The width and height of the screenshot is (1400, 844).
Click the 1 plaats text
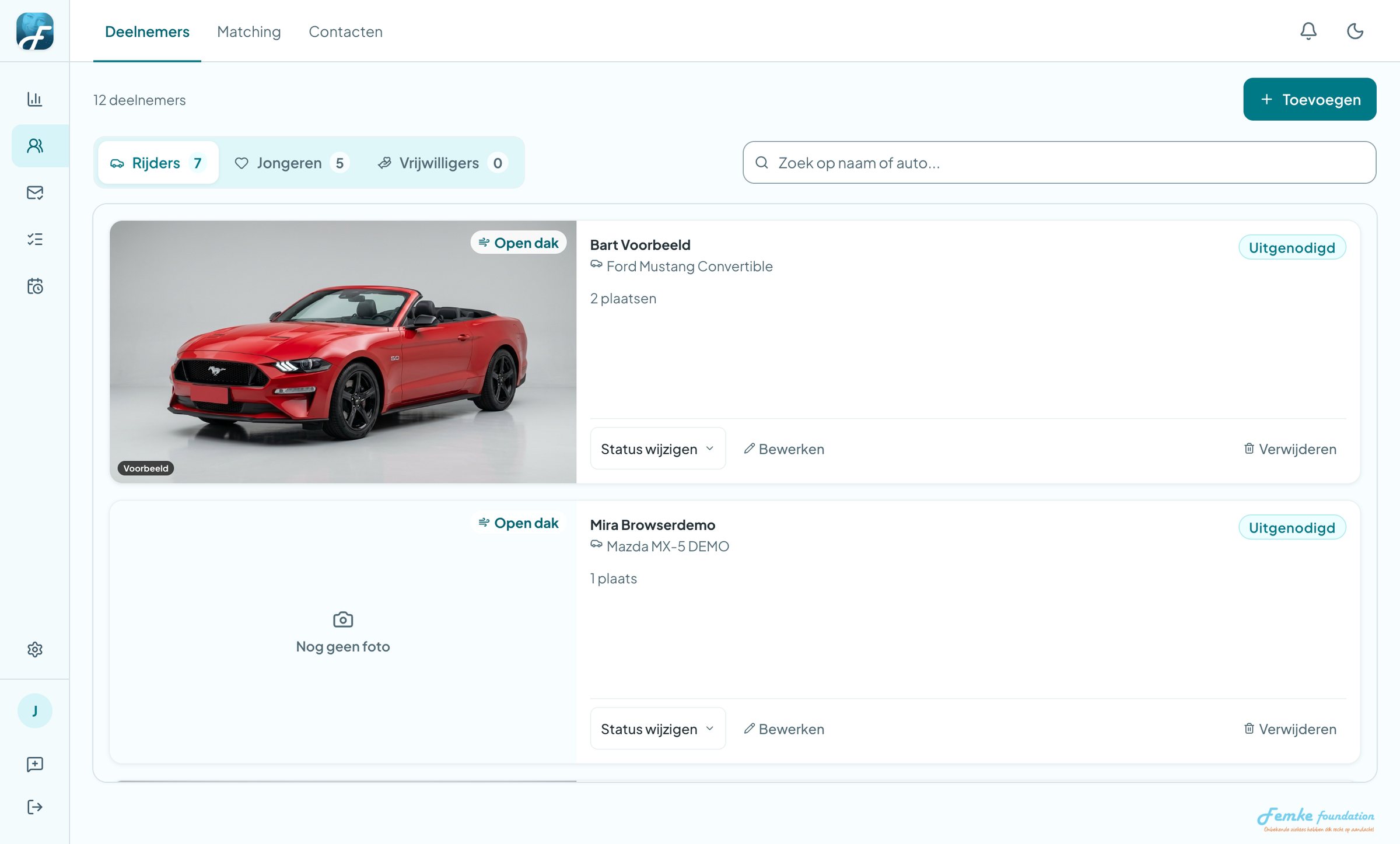tap(613, 578)
